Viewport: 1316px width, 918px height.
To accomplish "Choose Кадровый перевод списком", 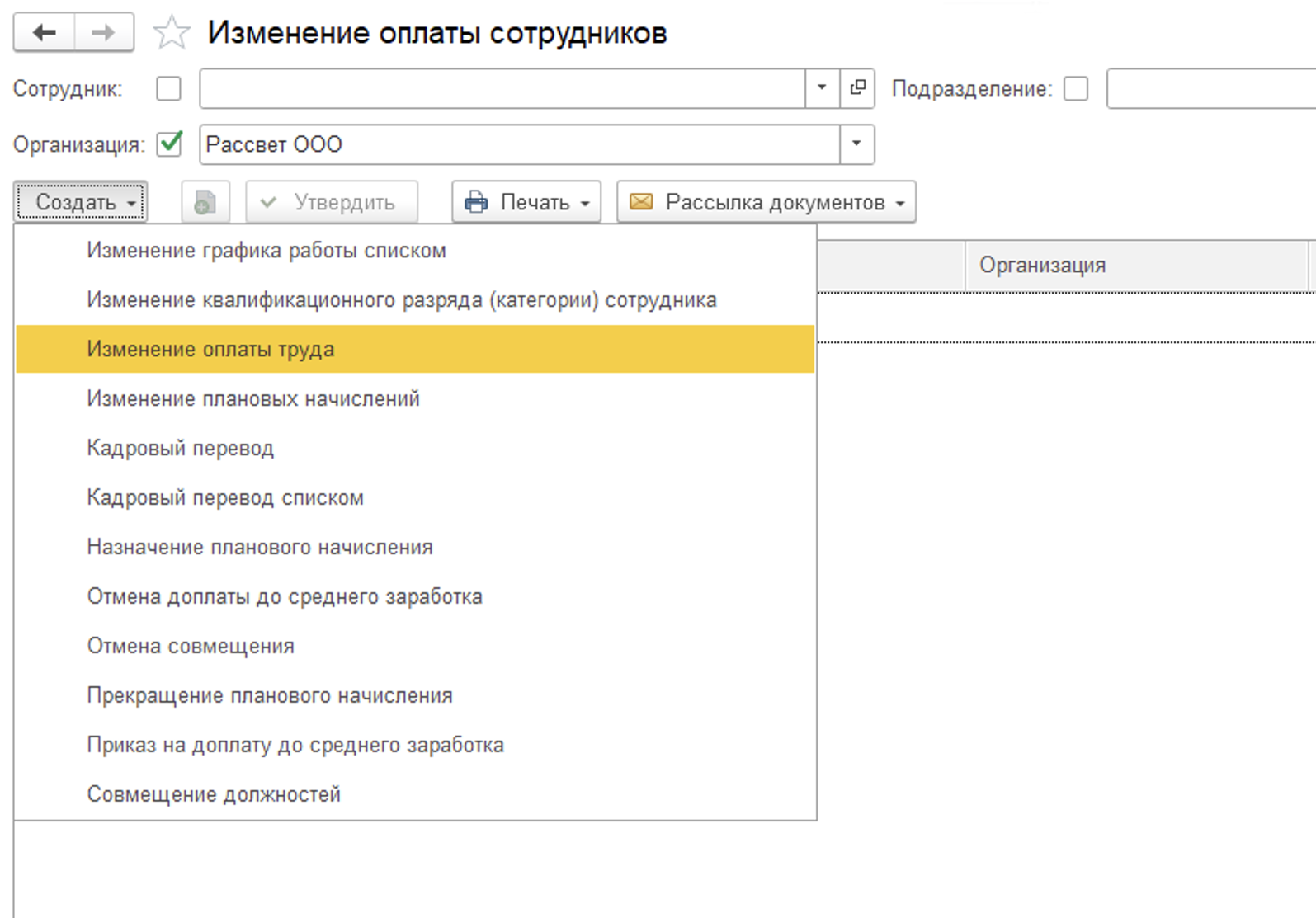I will coord(415,498).
